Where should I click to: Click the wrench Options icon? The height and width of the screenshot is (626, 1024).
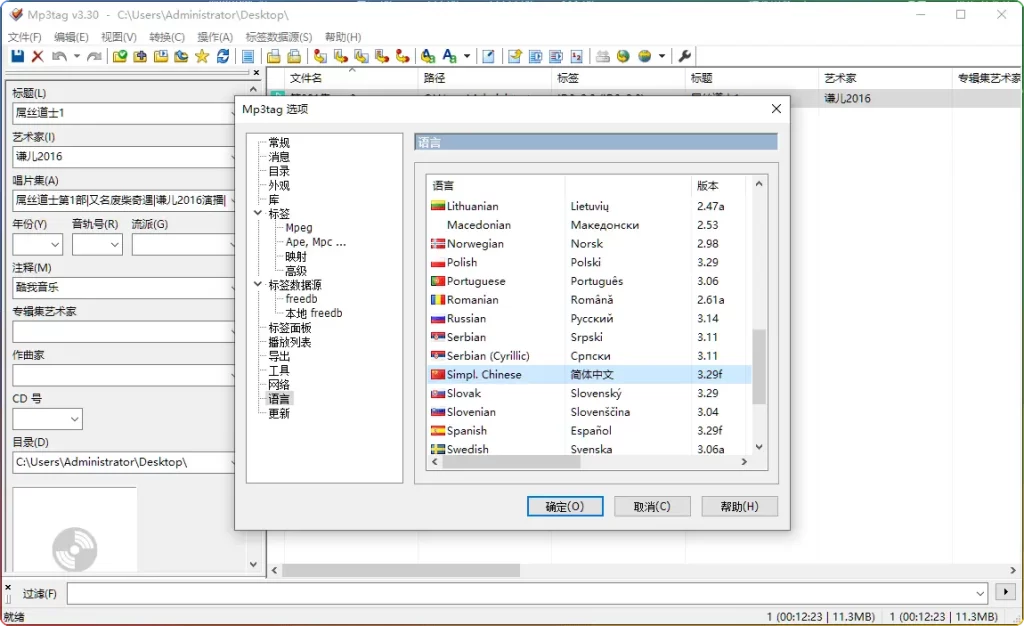684,56
